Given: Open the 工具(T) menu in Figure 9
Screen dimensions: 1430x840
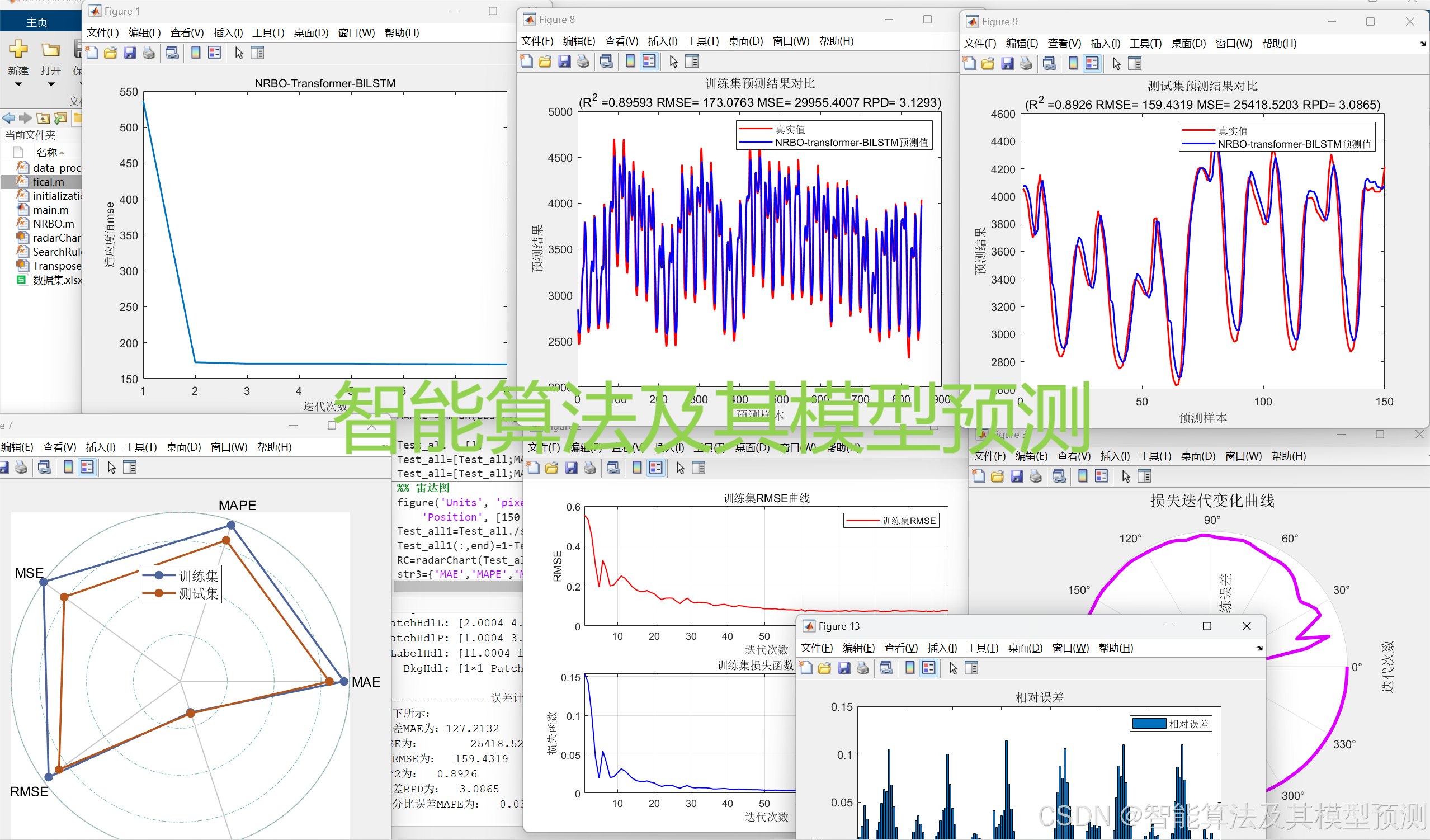Looking at the screenshot, I should pyautogui.click(x=1145, y=43).
